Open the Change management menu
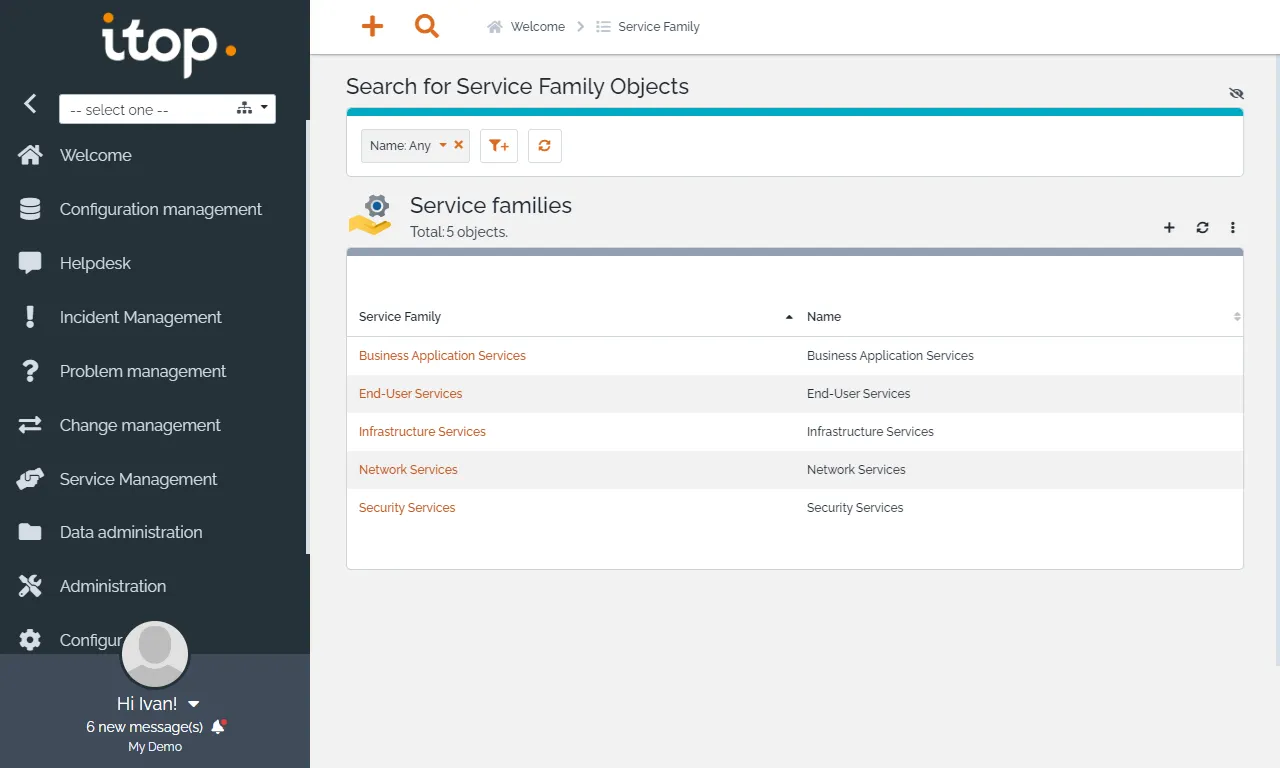Viewport: 1280px width, 768px height. point(140,425)
